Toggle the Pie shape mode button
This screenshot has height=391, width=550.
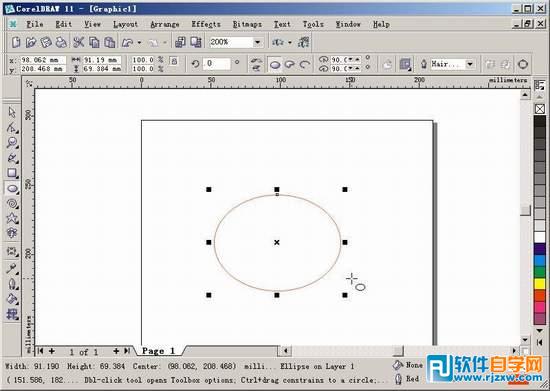[289, 65]
